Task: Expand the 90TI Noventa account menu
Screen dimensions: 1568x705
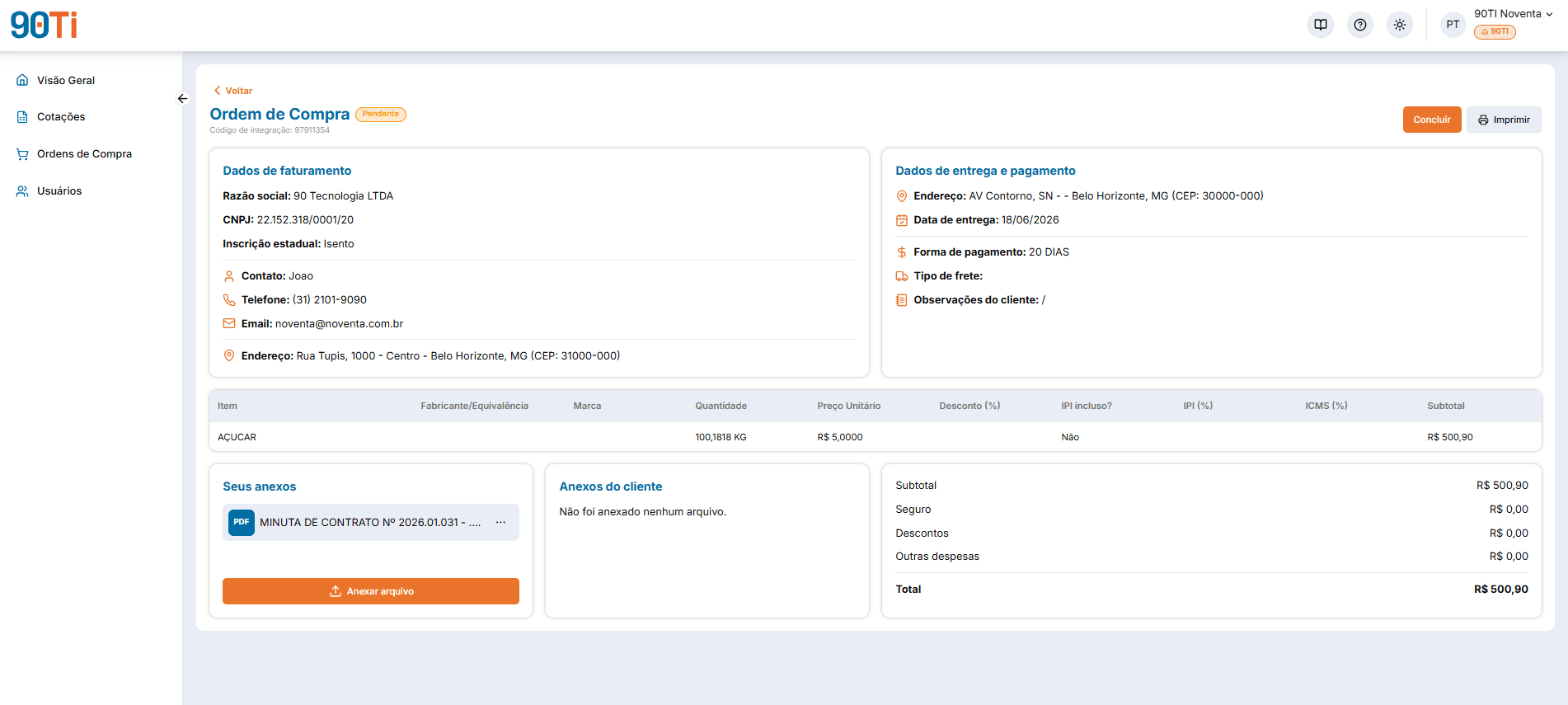Action: click(x=1513, y=14)
